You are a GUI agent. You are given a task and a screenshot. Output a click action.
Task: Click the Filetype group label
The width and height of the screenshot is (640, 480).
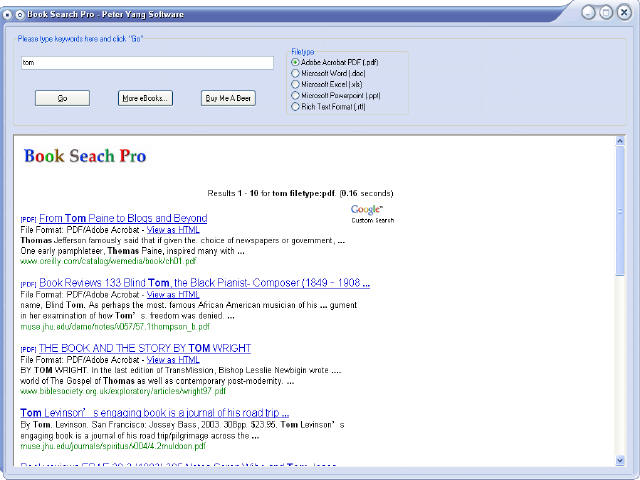pos(303,52)
